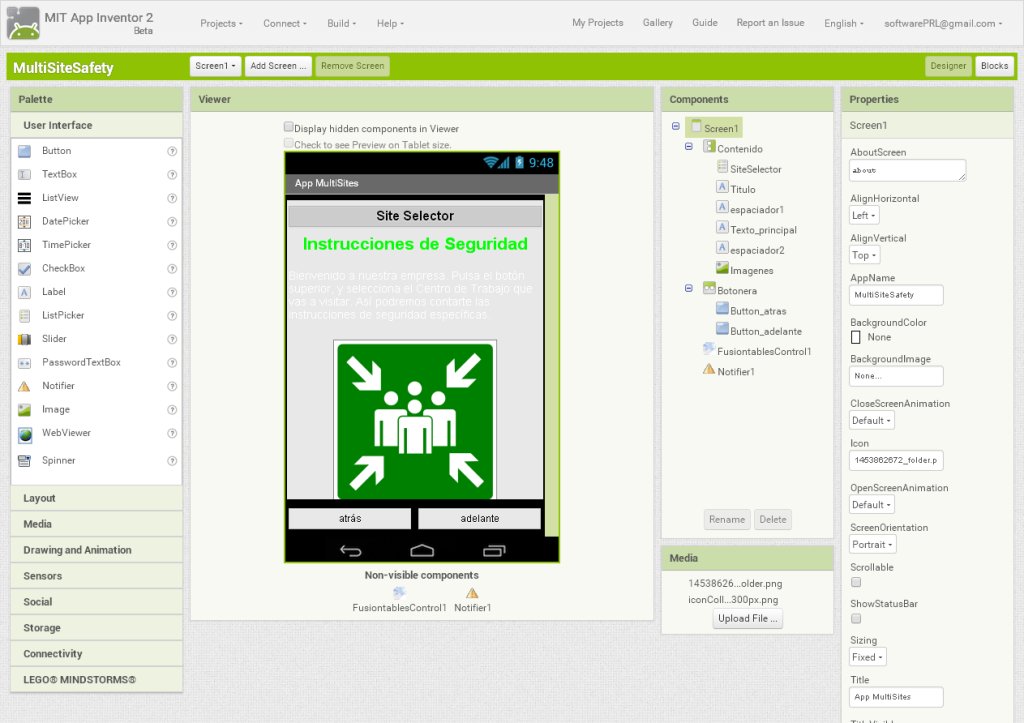Select SiteSelector in the Components tree
This screenshot has height=723, width=1024.
click(x=756, y=169)
